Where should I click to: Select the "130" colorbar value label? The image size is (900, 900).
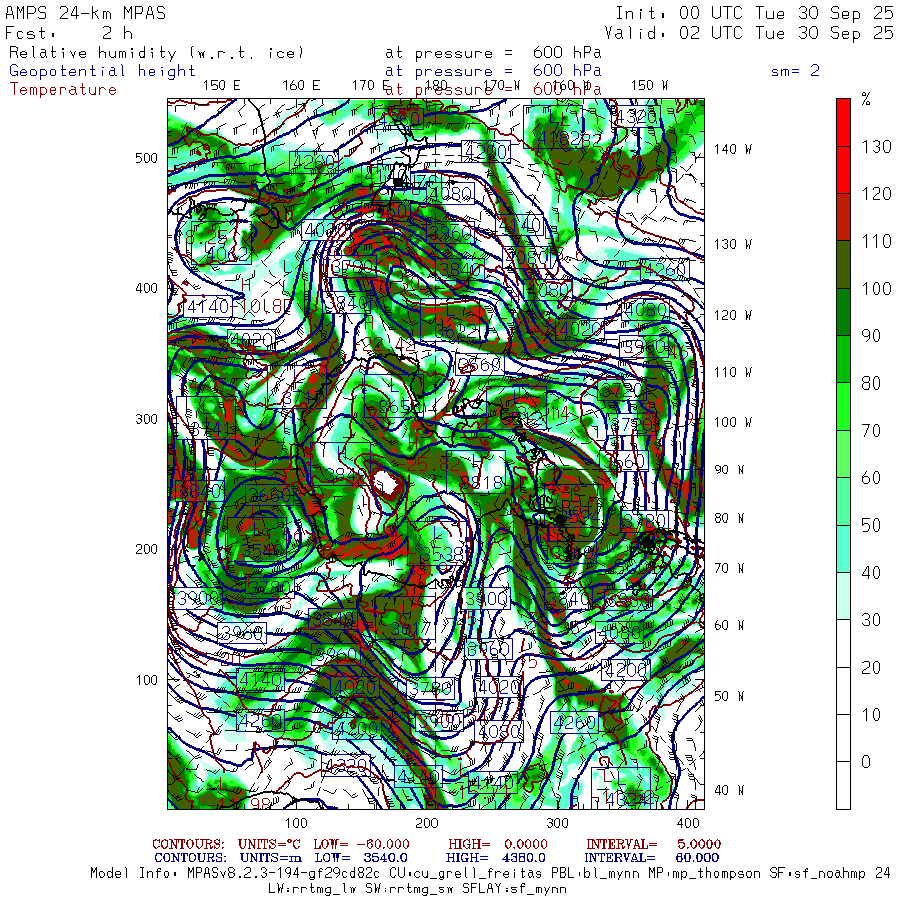[x=876, y=147]
